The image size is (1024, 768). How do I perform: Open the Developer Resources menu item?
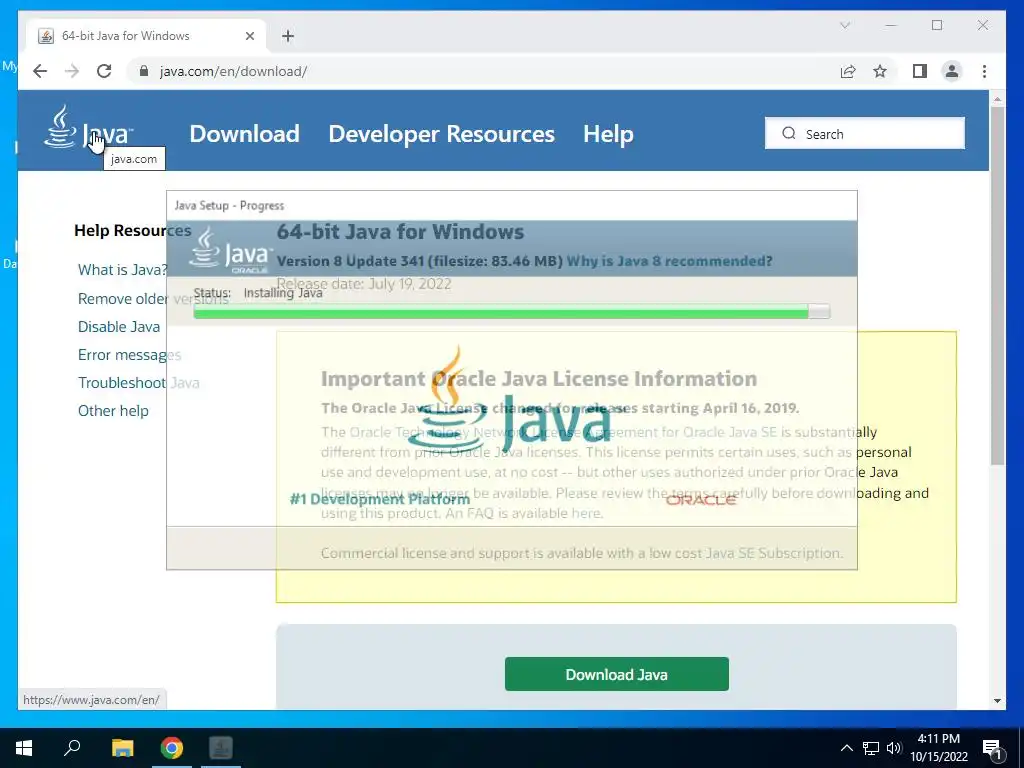coord(441,134)
